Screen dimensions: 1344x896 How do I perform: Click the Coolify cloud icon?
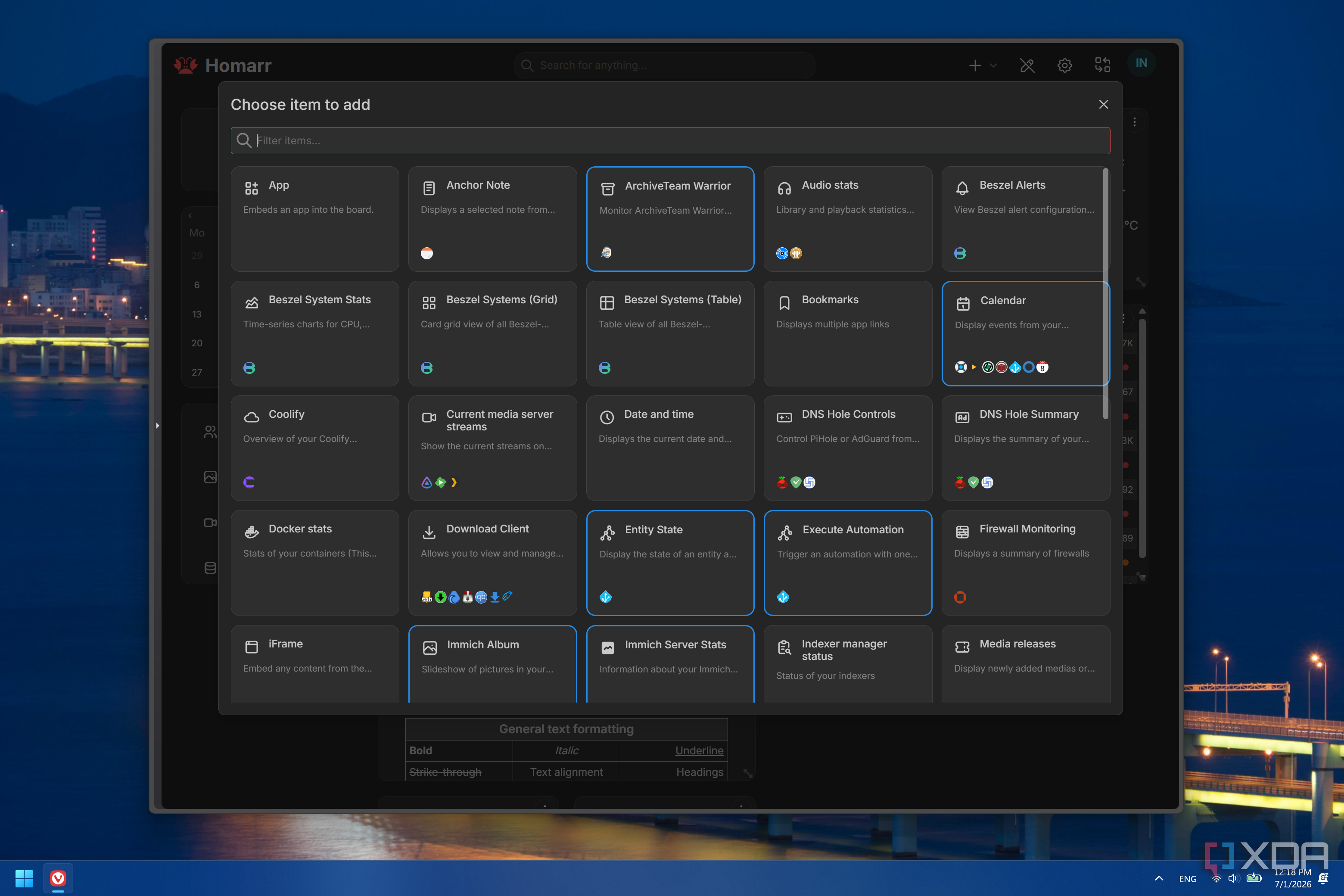(251, 417)
